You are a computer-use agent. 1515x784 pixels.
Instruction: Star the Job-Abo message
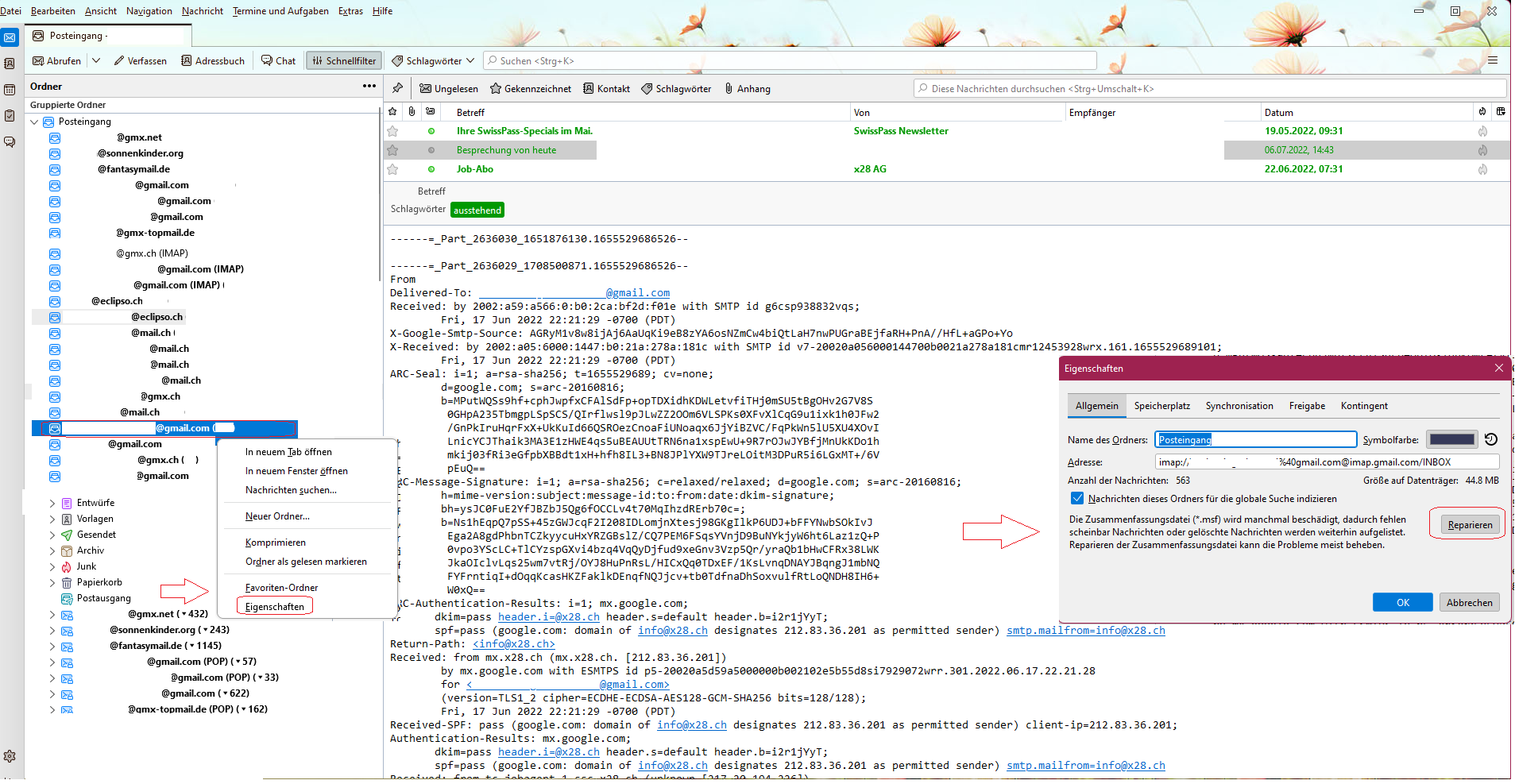[392, 169]
